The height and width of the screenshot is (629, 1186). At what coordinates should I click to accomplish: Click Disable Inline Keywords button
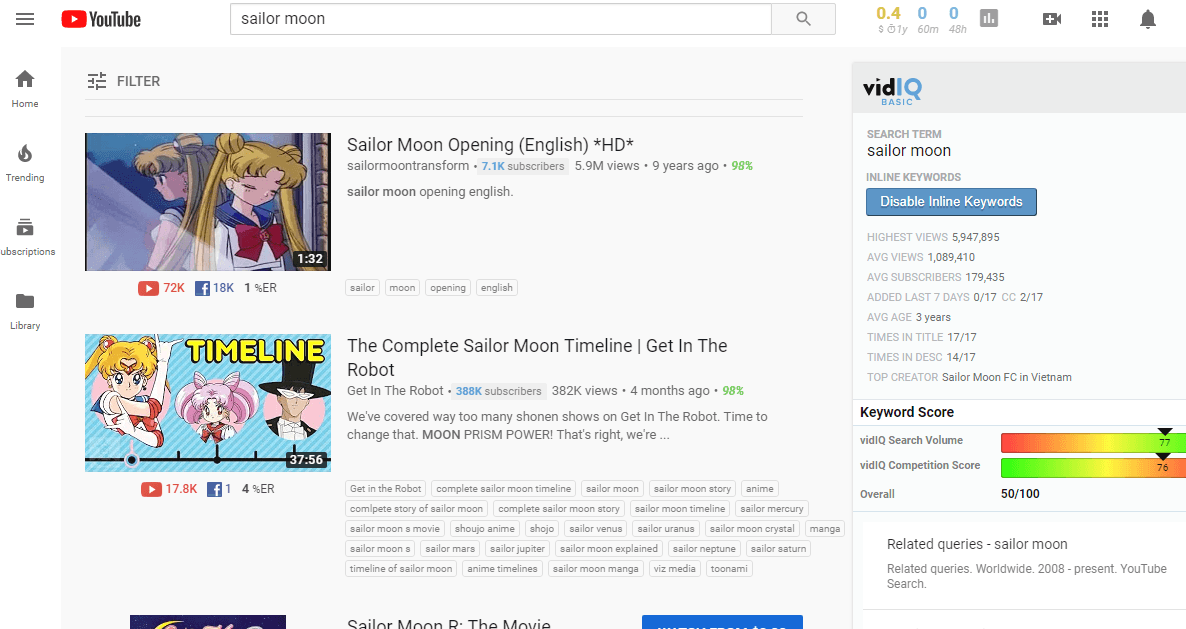pos(951,202)
